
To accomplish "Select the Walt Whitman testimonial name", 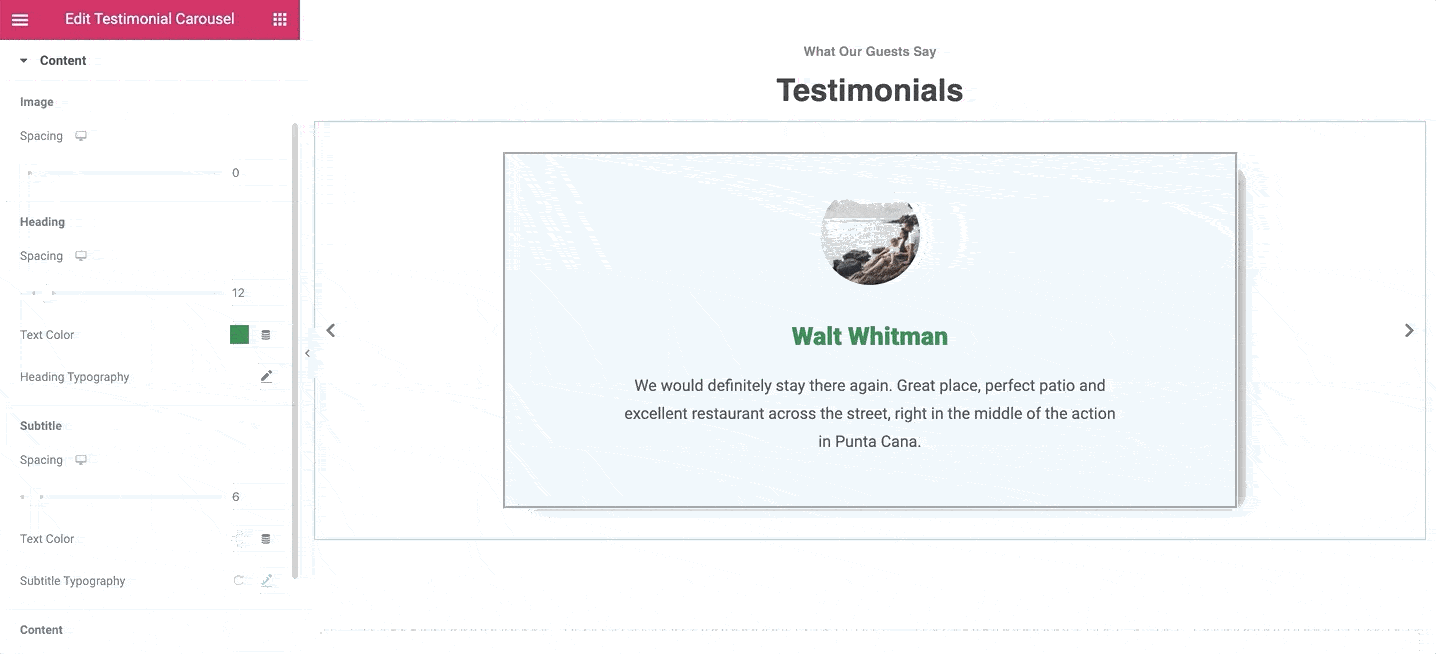I will click(x=870, y=337).
